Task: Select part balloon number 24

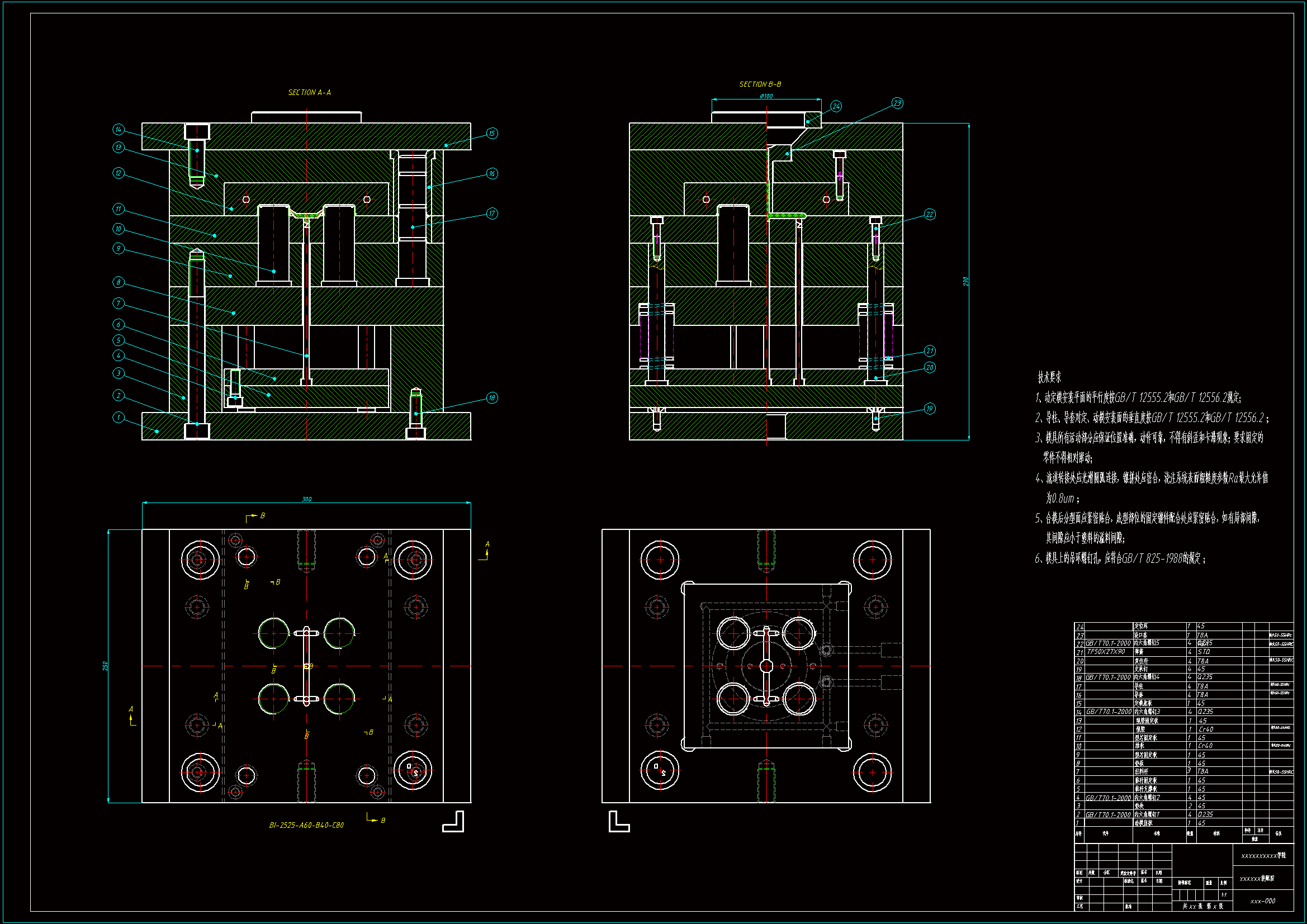Action: point(836,106)
